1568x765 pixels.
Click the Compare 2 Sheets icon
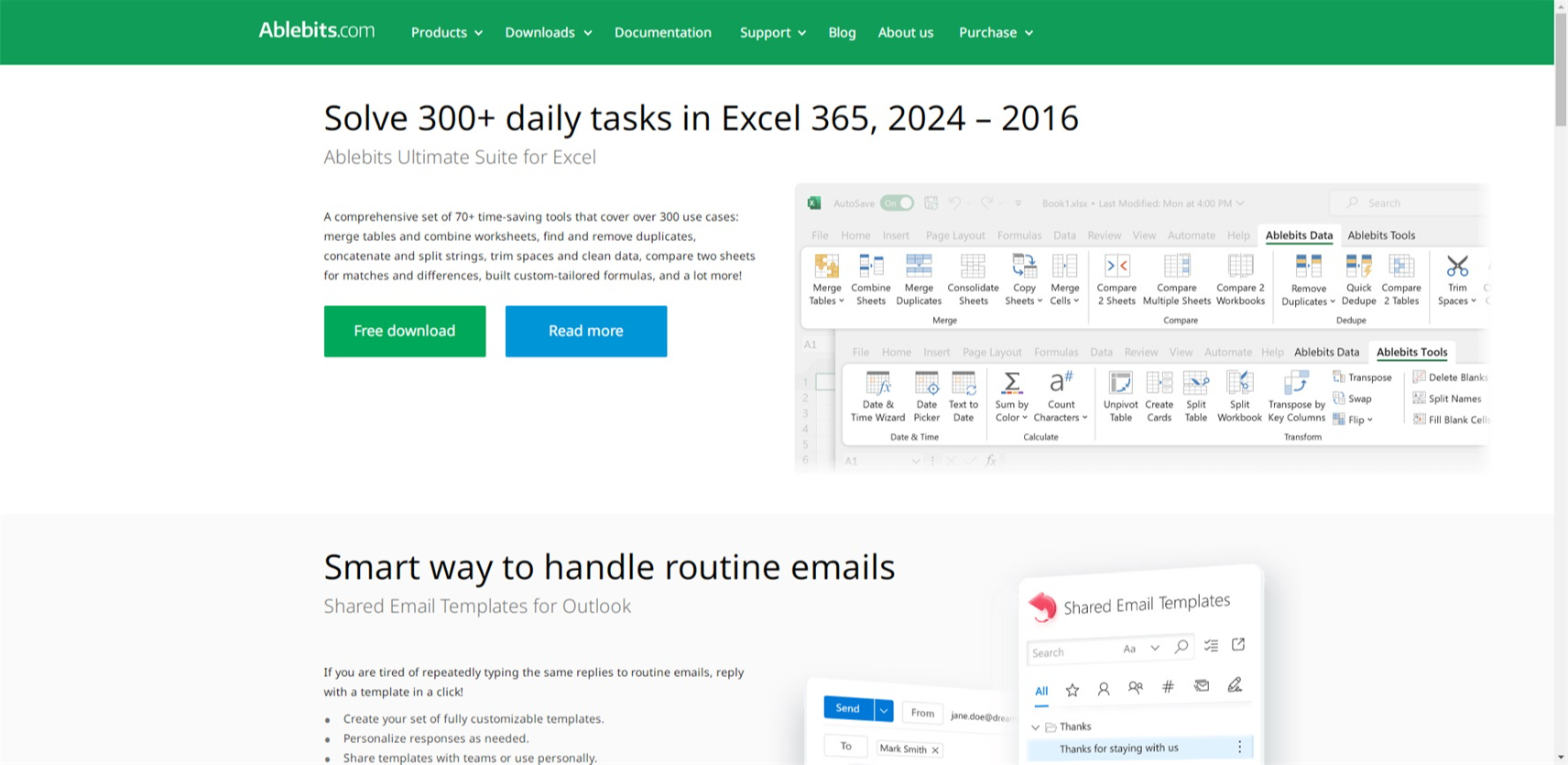[1116, 267]
